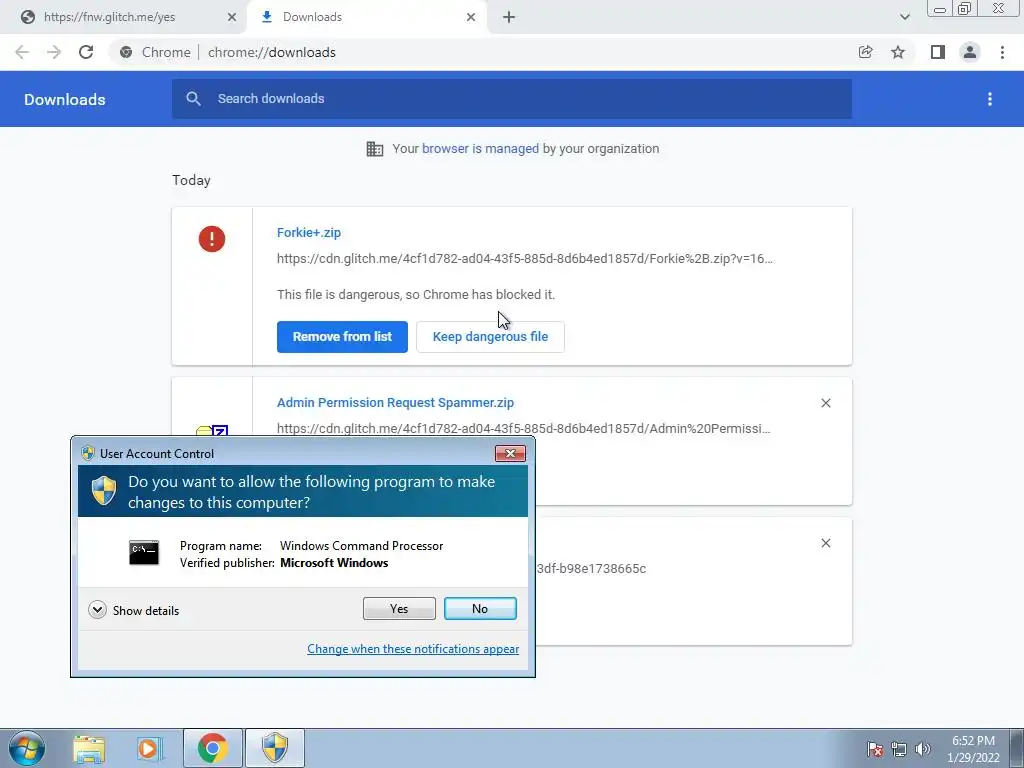Click No in User Account Control dialog
1024x768 pixels.
click(480, 609)
